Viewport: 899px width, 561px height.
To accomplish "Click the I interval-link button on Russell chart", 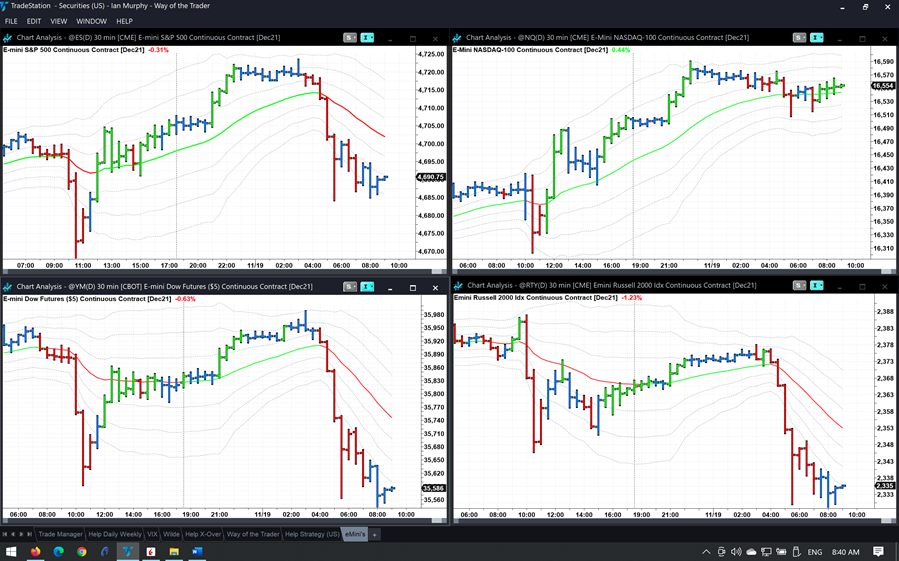I will point(816,287).
